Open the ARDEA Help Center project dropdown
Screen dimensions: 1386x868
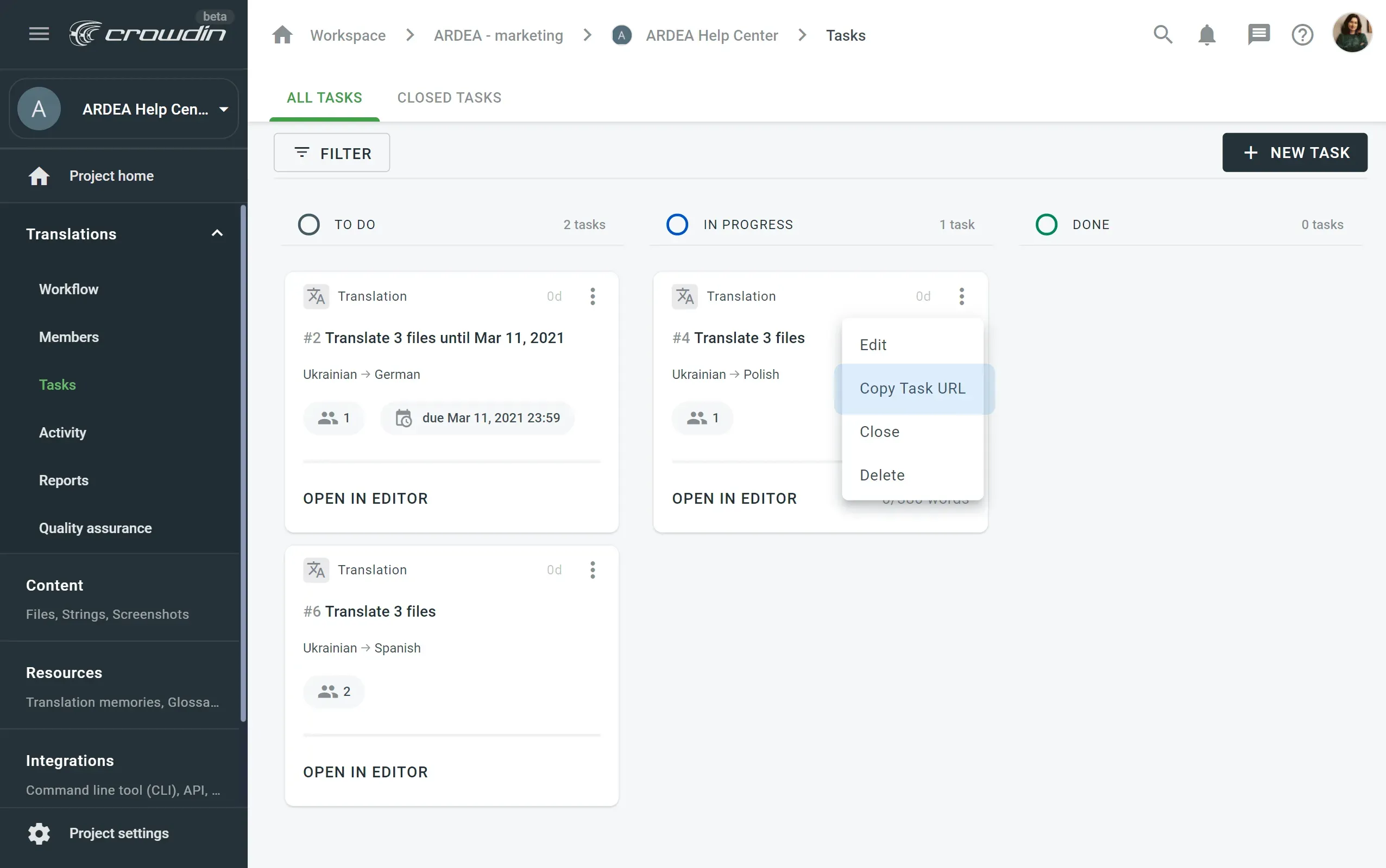coord(223,109)
